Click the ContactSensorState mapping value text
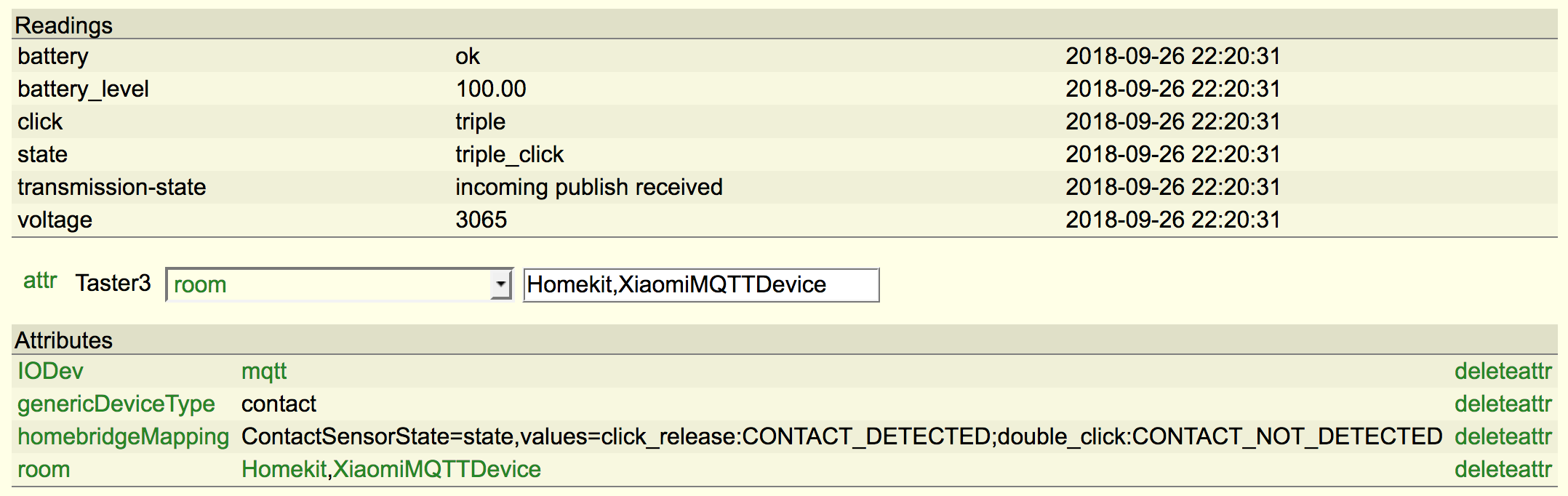 tap(841, 436)
